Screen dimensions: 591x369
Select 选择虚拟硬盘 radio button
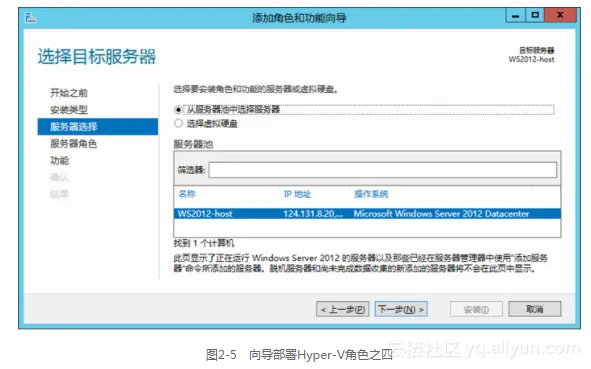click(x=178, y=123)
